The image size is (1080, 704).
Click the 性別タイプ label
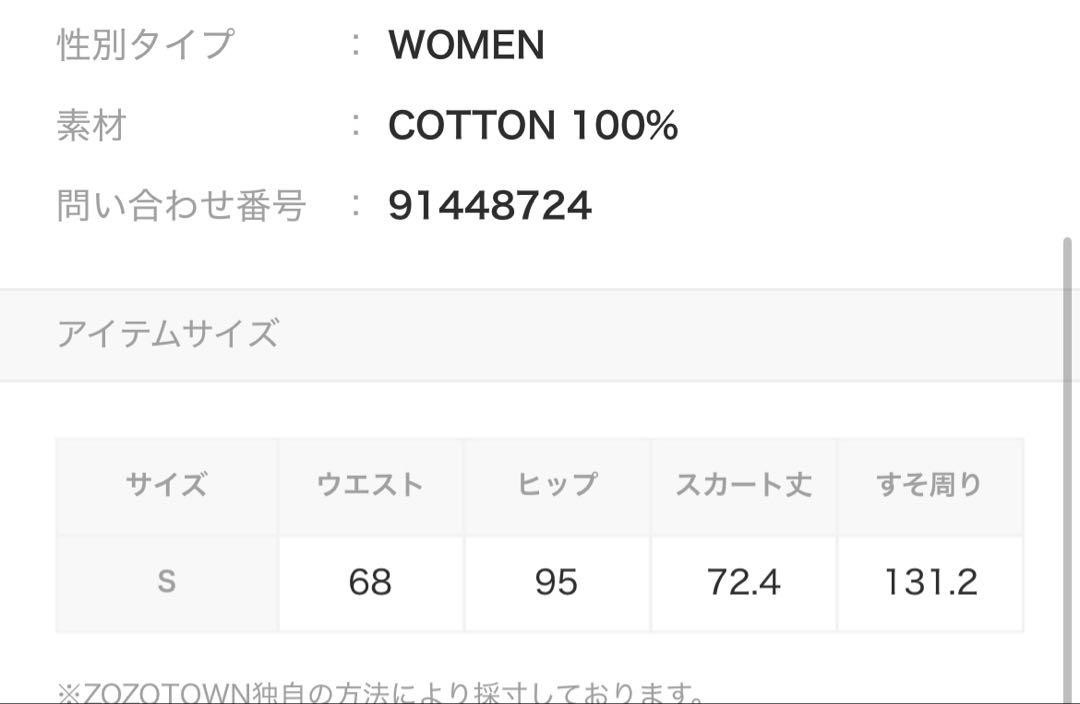pyautogui.click(x=146, y=45)
